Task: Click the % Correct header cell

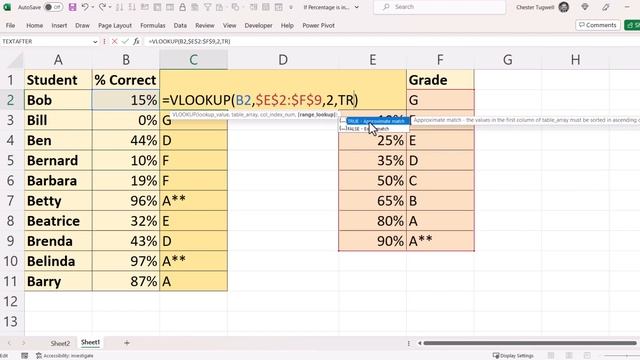Action: (126, 80)
